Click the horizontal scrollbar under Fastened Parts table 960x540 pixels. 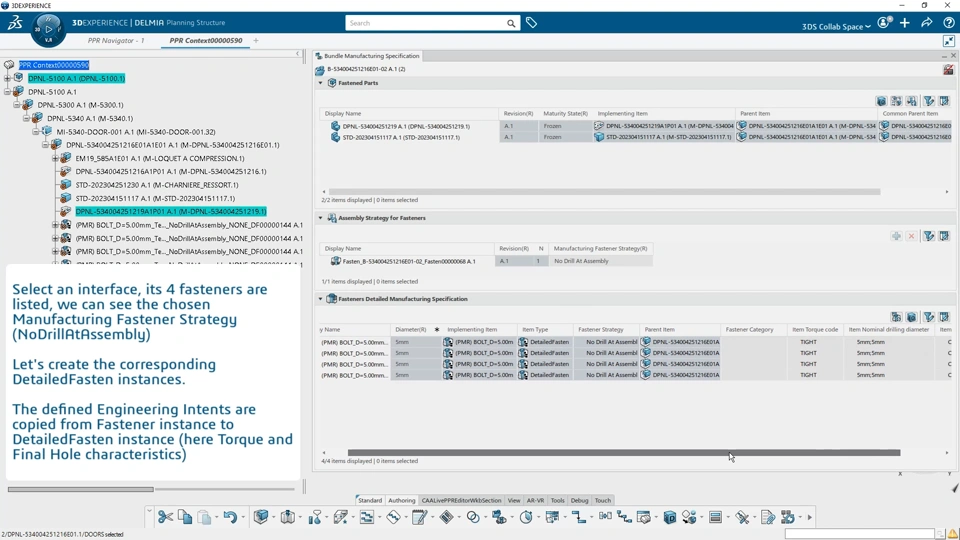[604, 192]
